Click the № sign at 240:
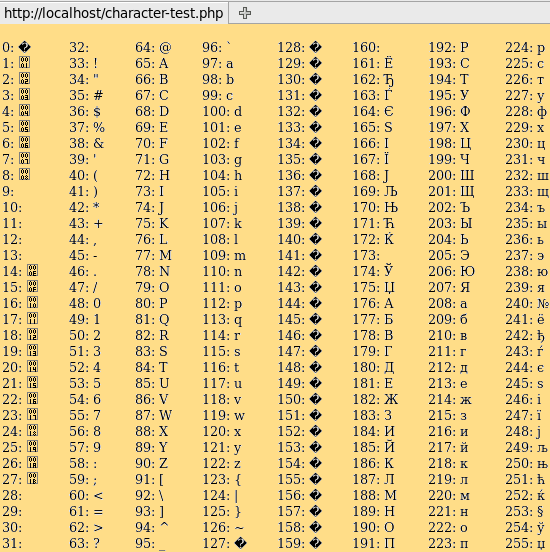Viewport: 550px width, 552px height. coord(543,303)
